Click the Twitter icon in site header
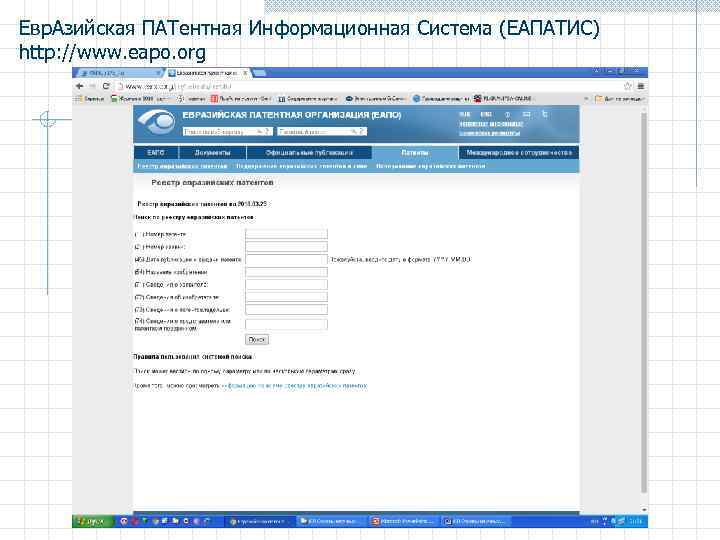This screenshot has width=720, height=540. (x=545, y=114)
